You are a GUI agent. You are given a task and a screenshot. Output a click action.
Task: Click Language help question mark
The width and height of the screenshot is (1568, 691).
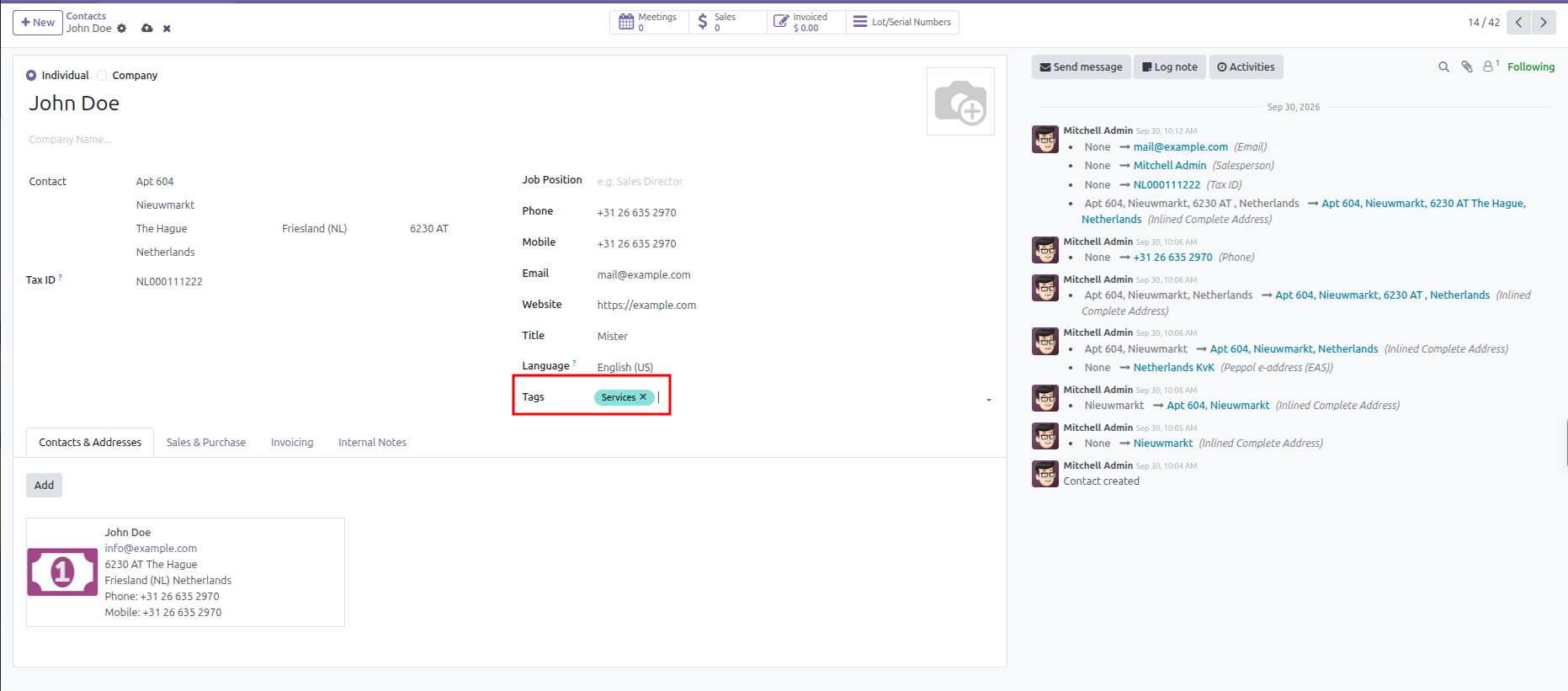point(574,363)
